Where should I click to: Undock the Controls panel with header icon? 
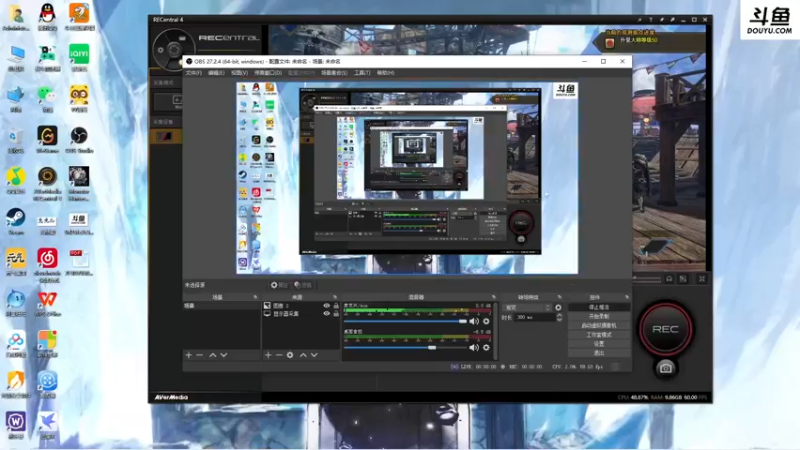[x=627, y=297]
